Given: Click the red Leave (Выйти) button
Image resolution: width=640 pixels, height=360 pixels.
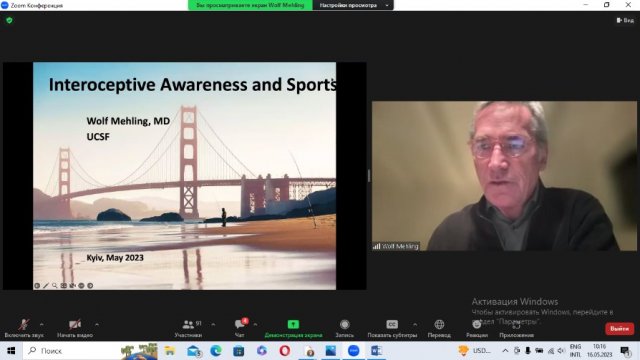Looking at the screenshot, I should (x=619, y=329).
